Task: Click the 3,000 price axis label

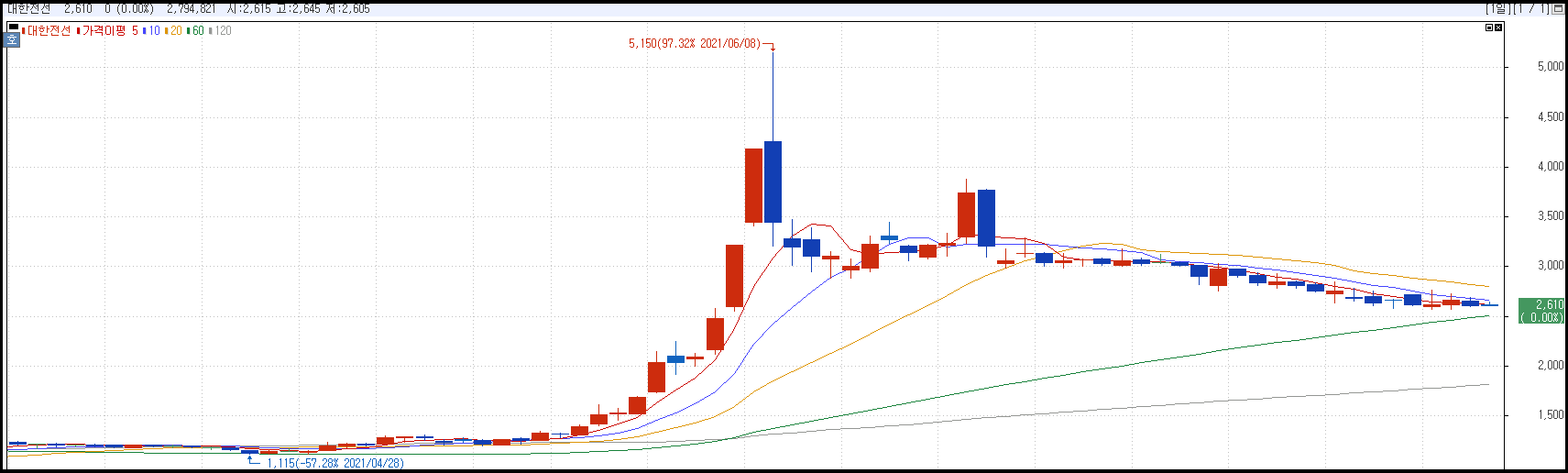Action: click(1551, 266)
